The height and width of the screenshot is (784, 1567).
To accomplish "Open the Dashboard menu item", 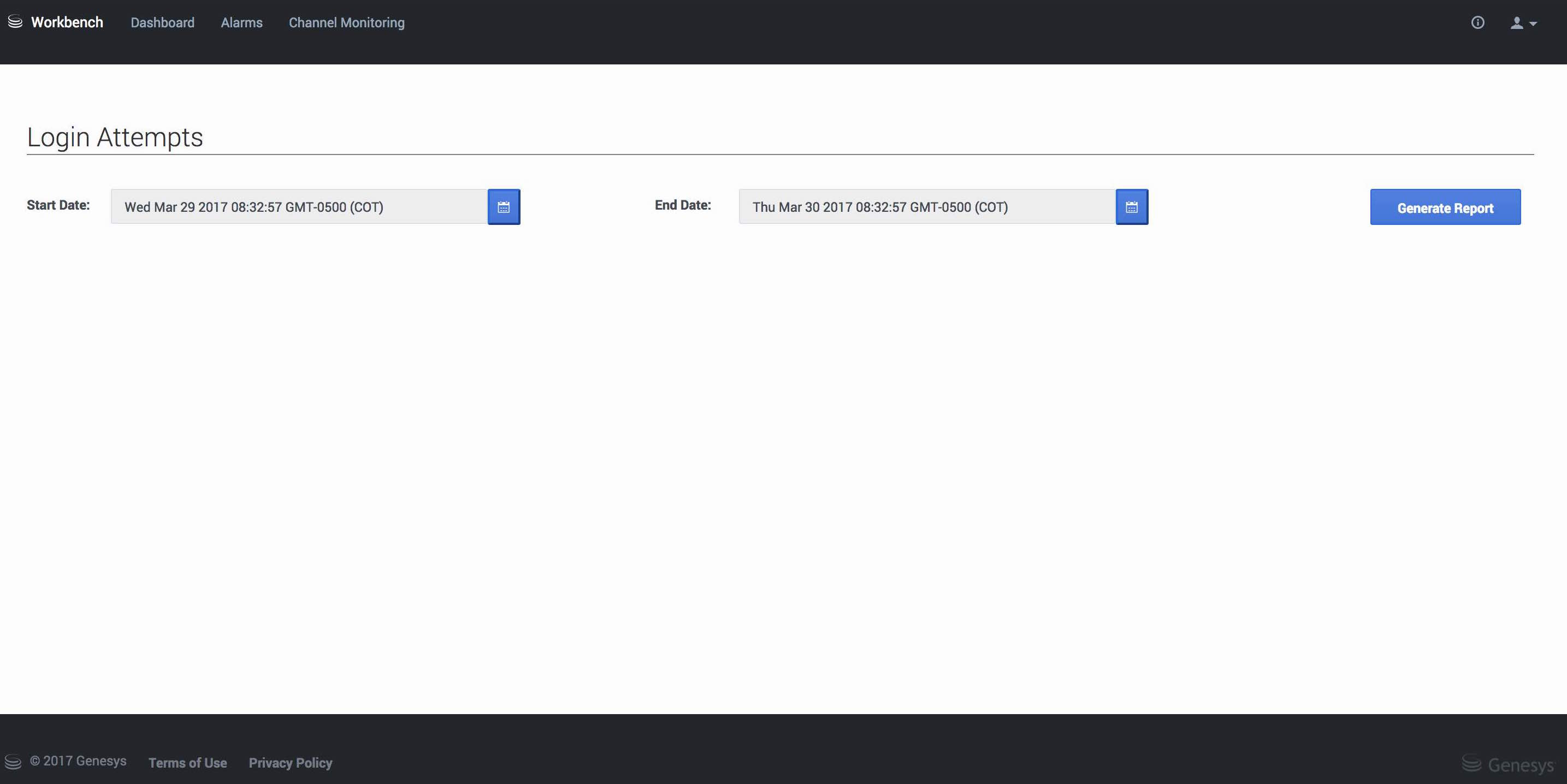I will (162, 22).
